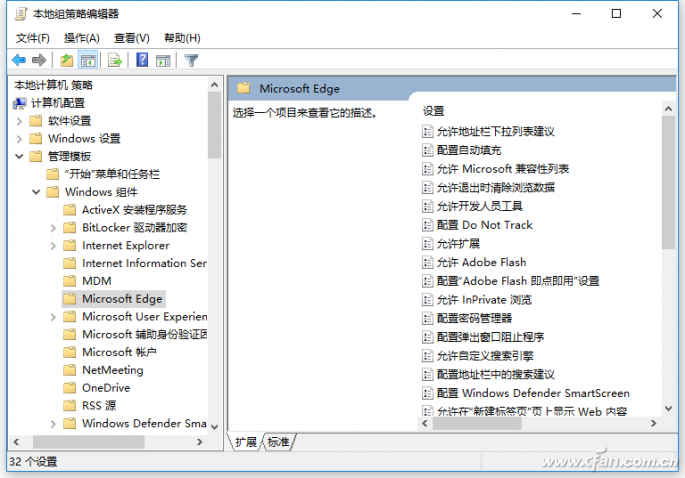Click the policy icon beside 配置弹出窗口阻止程序

[x=428, y=337]
